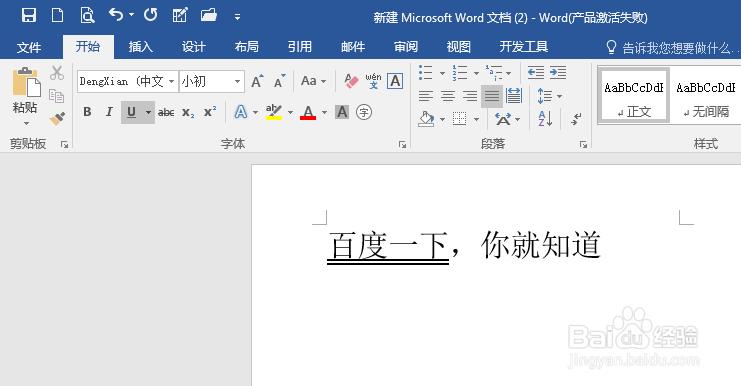Toggle character shading gray A
Image resolution: width=741 pixels, height=386 pixels.
pos(342,112)
